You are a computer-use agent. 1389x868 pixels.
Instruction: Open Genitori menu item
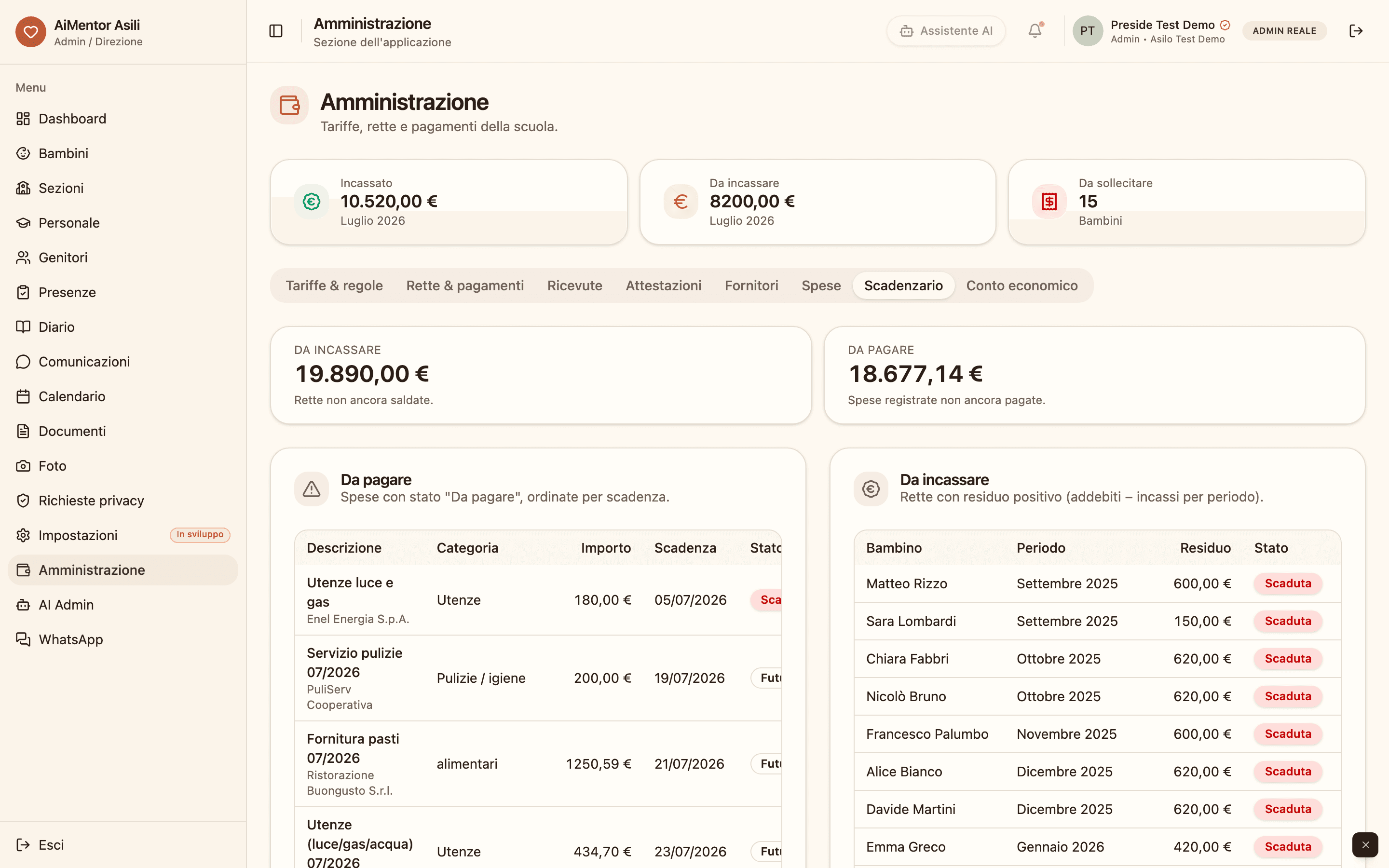pyautogui.click(x=123, y=258)
